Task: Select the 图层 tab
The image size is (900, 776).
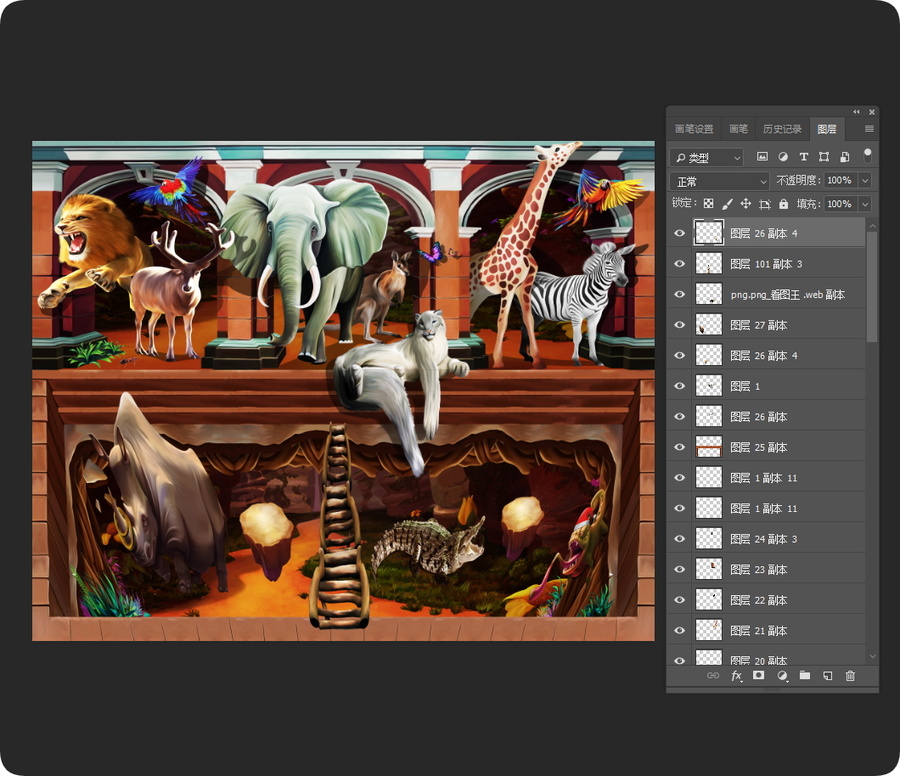Action: click(827, 129)
